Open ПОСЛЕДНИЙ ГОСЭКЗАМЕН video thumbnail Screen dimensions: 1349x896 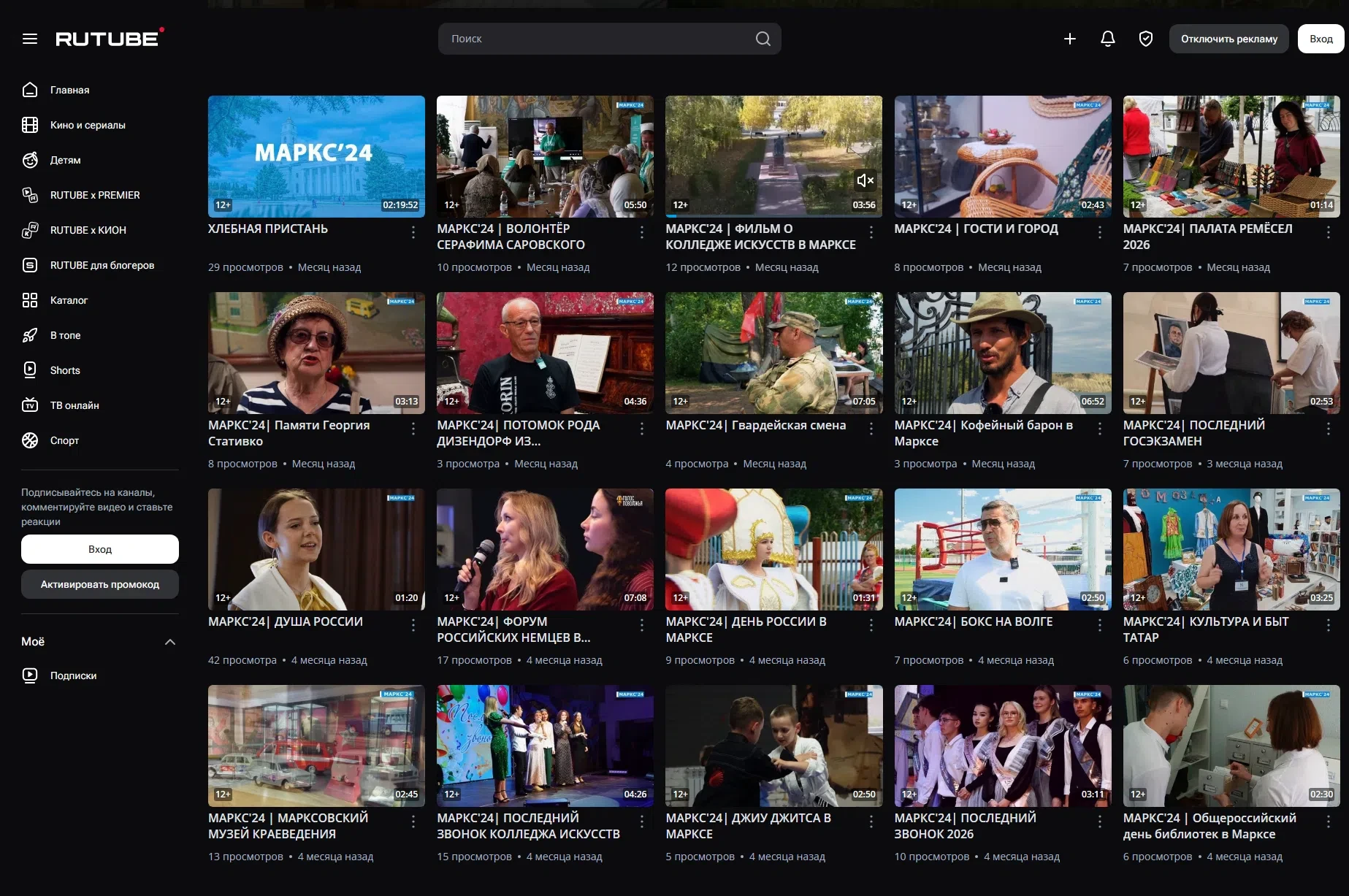[1231, 353]
